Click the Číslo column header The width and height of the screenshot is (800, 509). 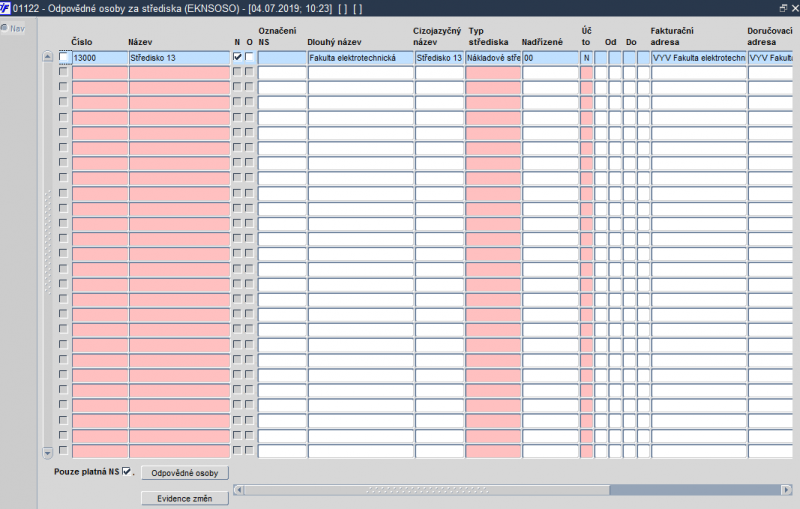[82, 42]
